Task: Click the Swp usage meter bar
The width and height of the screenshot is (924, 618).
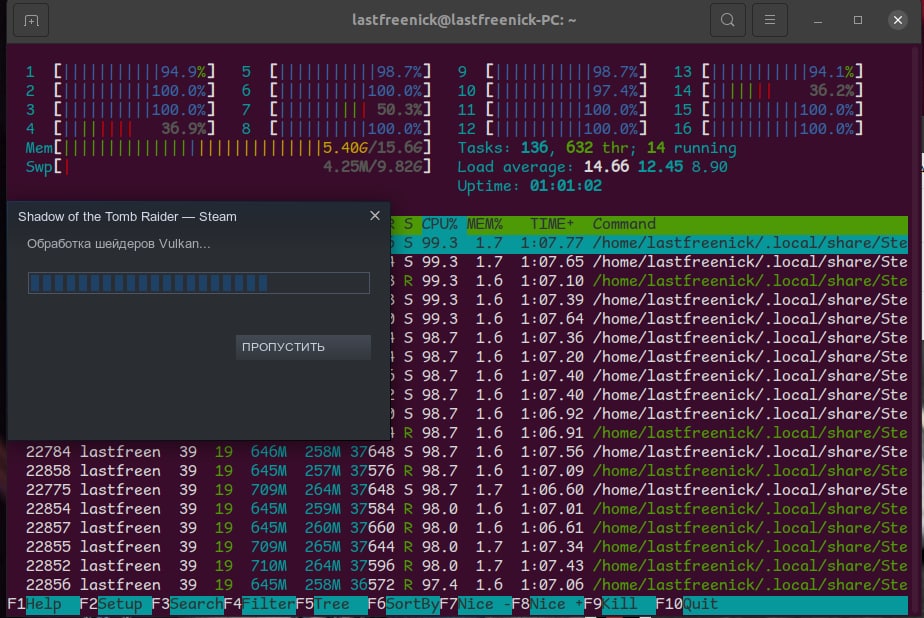Action: [x=227, y=167]
